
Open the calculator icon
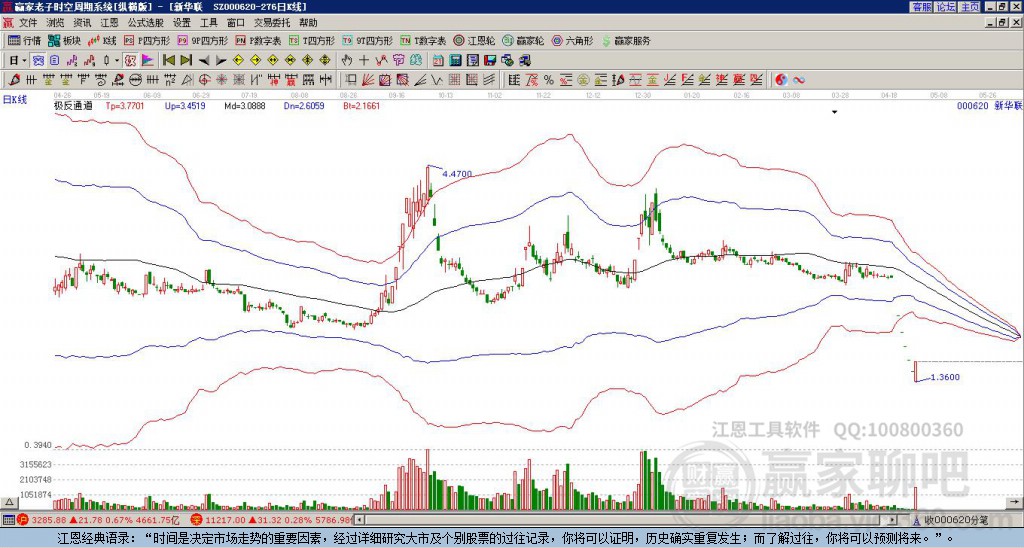click(x=455, y=61)
